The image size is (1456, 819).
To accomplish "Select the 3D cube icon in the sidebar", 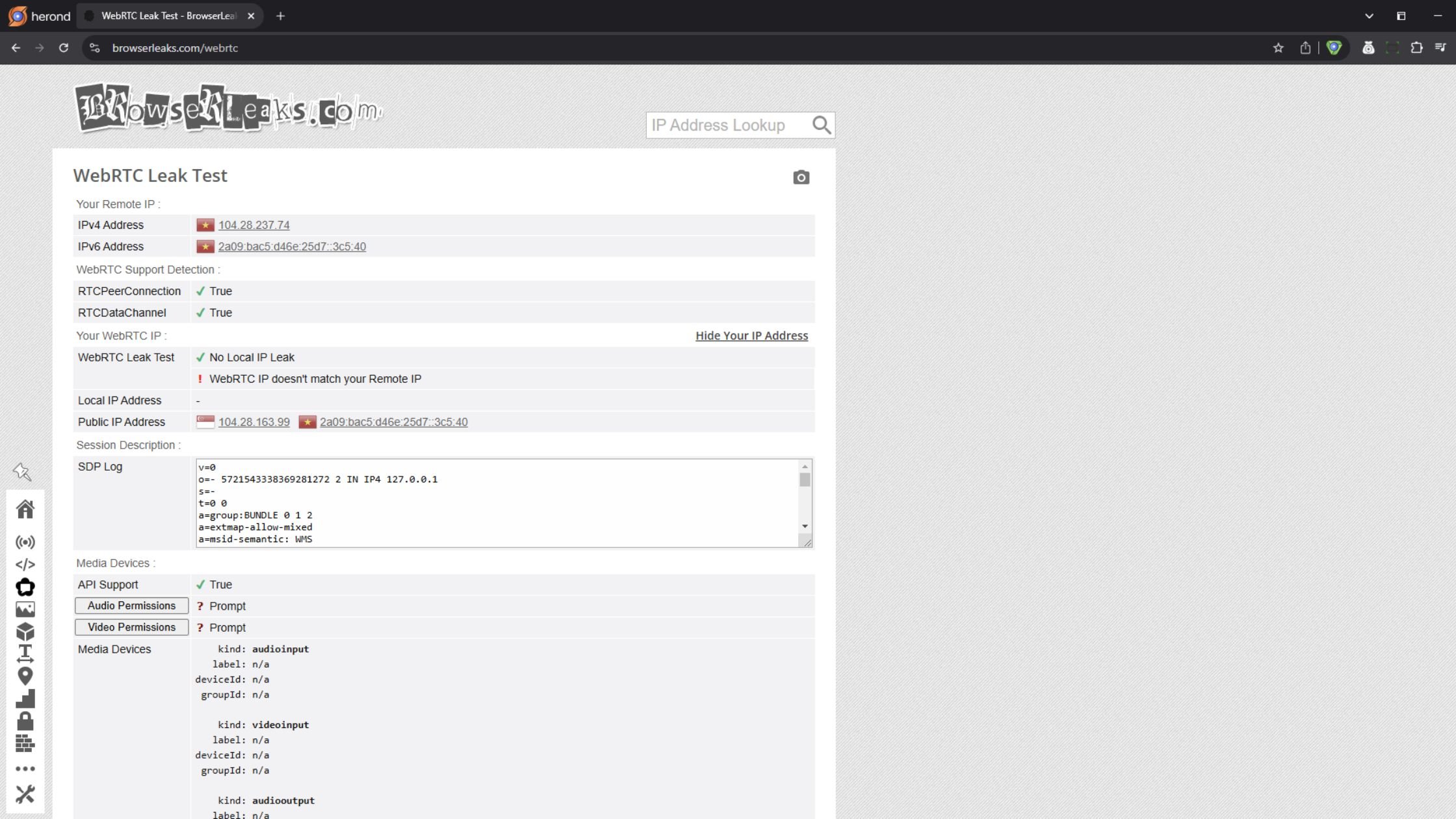I will (25, 631).
